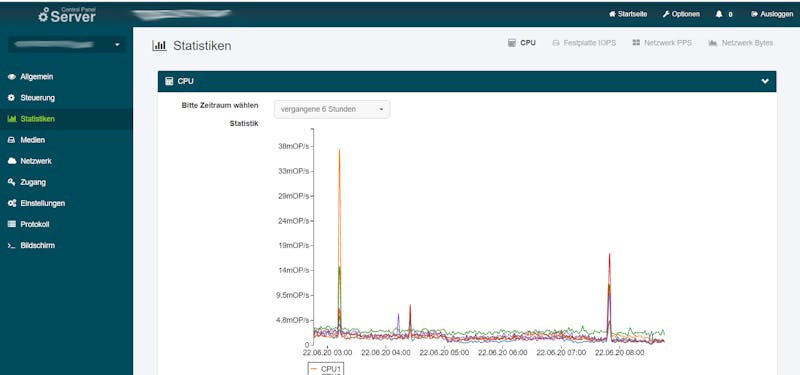Switch to the Netzwerk Bytes tab

741,43
